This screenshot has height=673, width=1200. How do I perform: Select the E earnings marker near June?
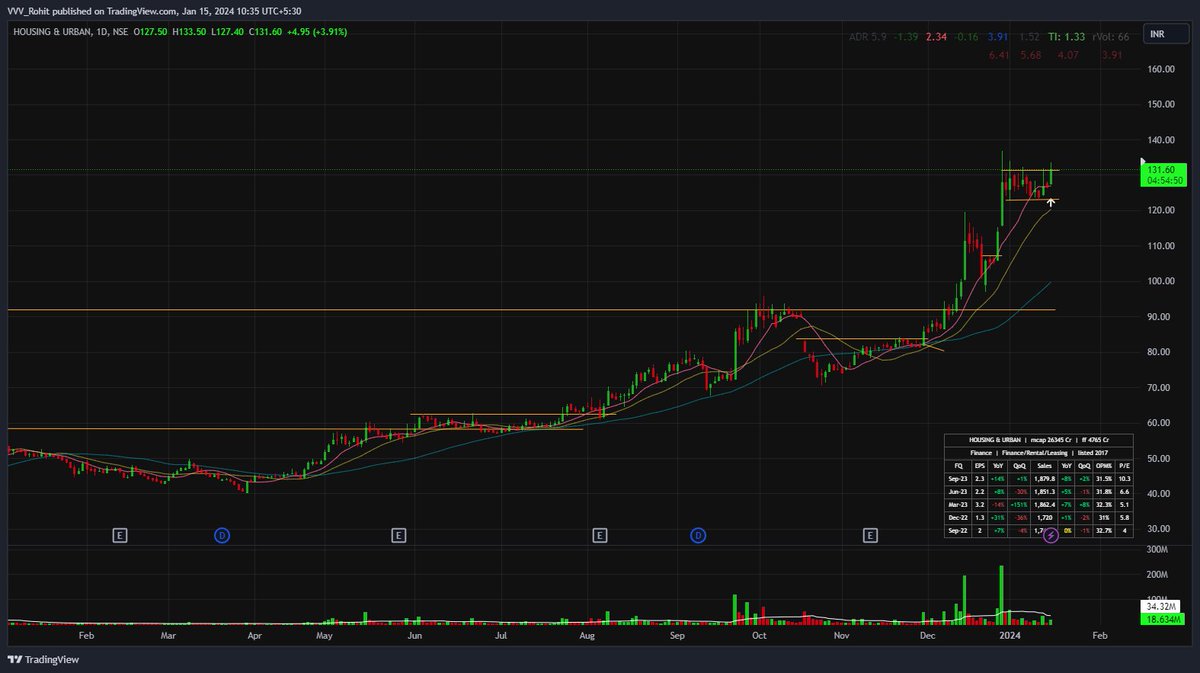pyautogui.click(x=398, y=534)
